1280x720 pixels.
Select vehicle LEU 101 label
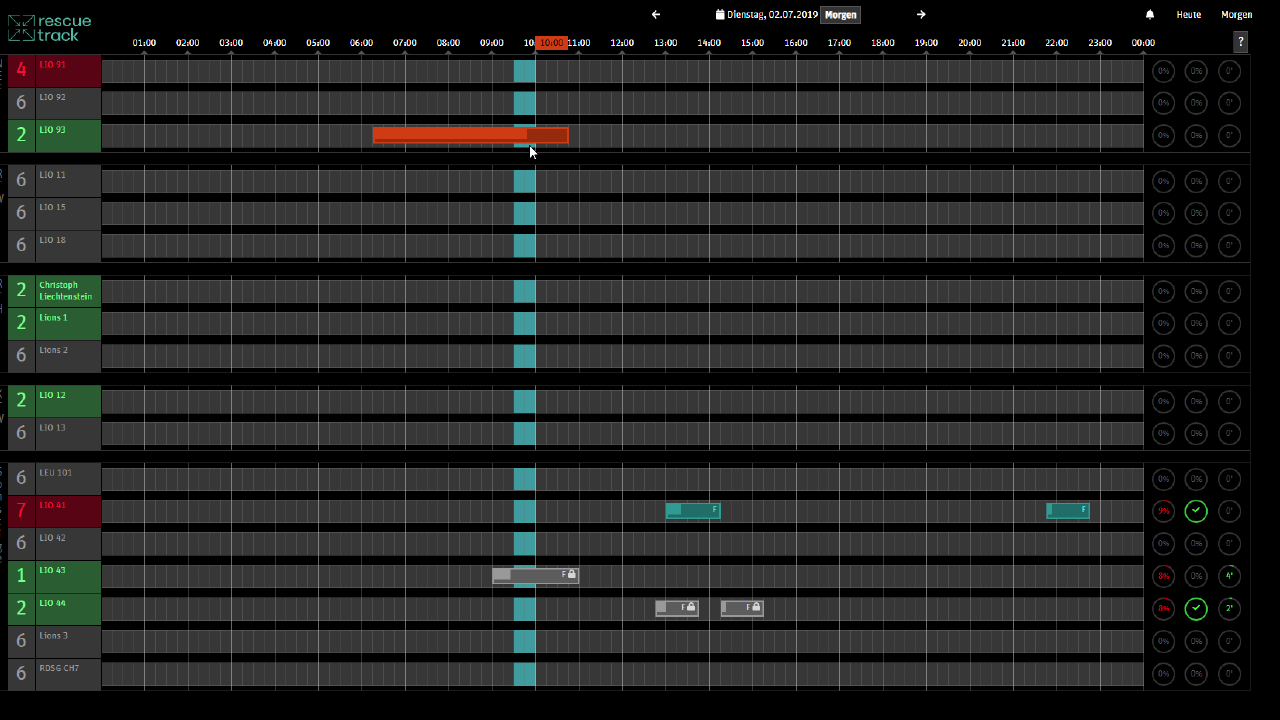coord(68,478)
